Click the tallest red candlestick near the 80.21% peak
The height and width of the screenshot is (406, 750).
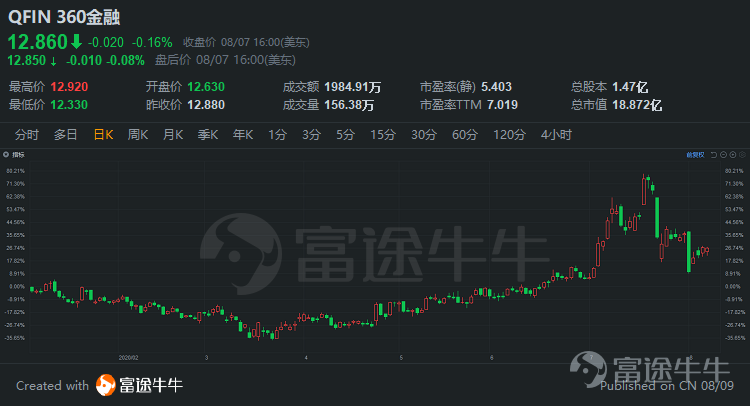(644, 190)
